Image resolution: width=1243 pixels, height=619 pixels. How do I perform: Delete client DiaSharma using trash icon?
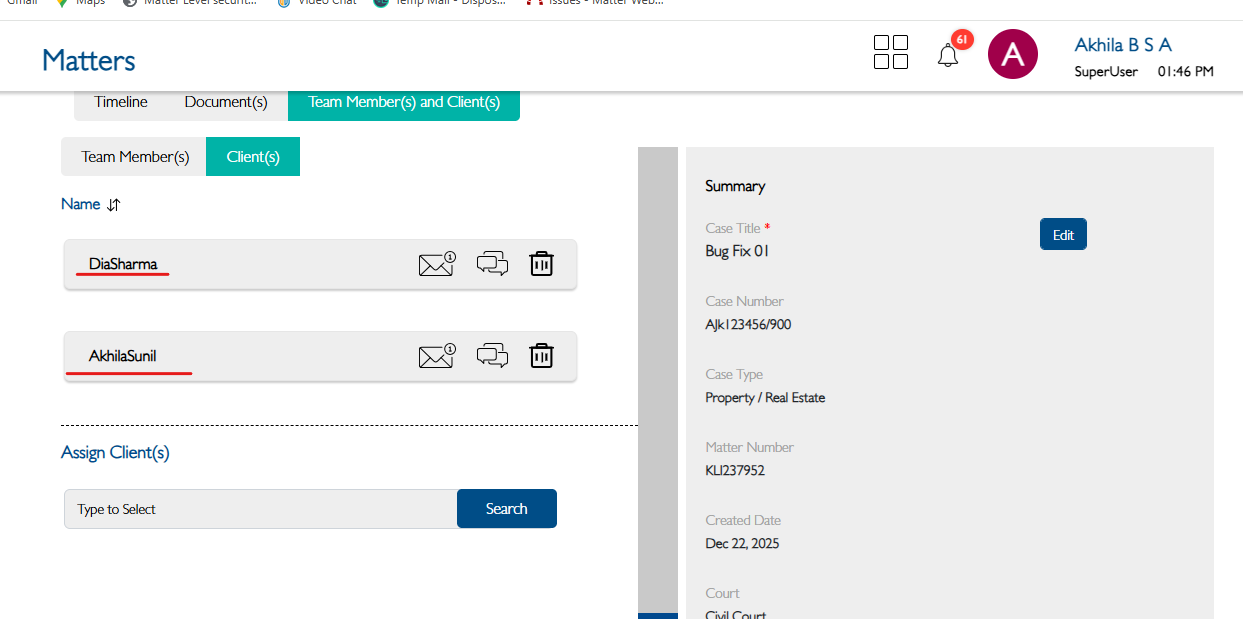541,264
